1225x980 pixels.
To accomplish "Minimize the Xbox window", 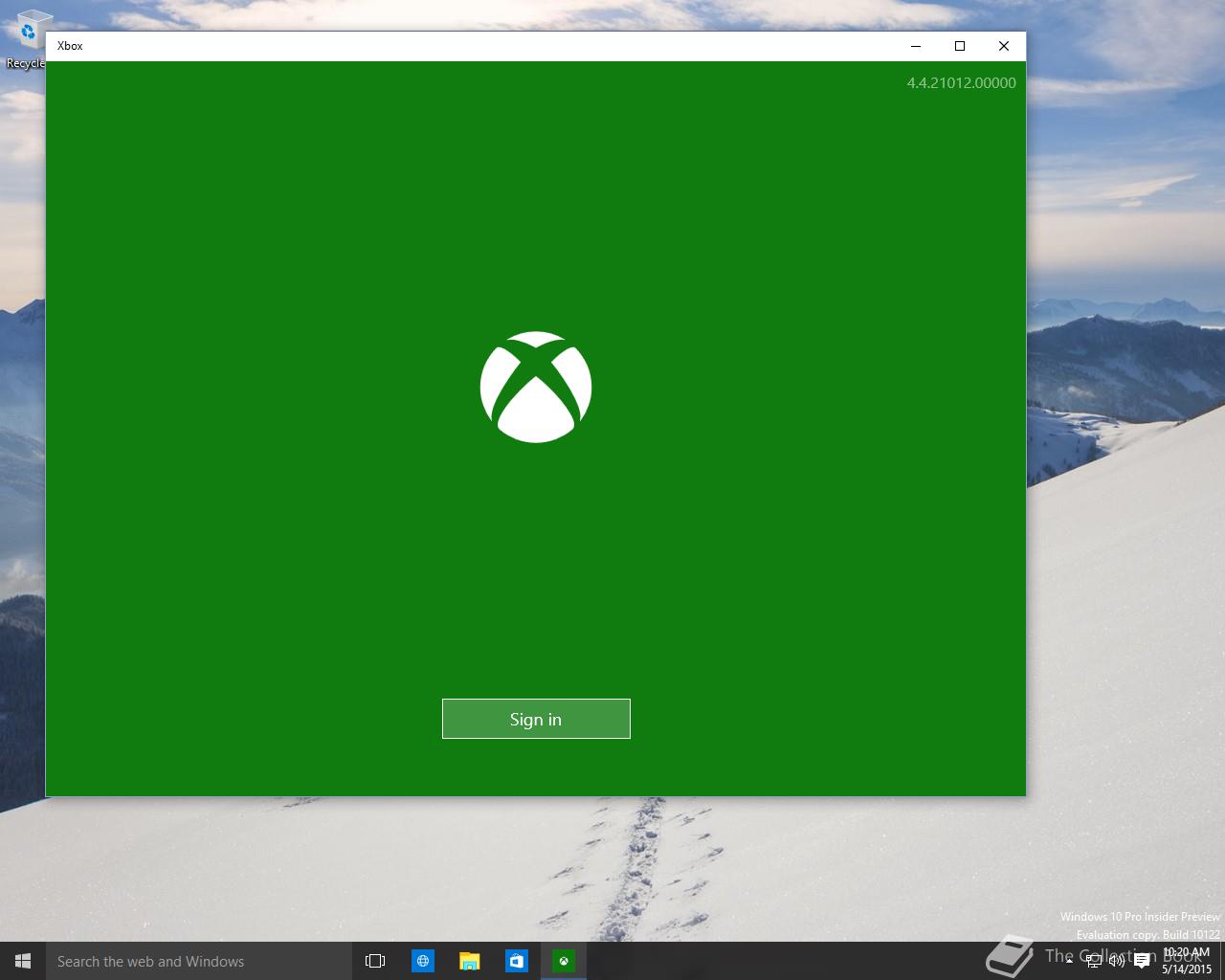I will click(x=916, y=46).
